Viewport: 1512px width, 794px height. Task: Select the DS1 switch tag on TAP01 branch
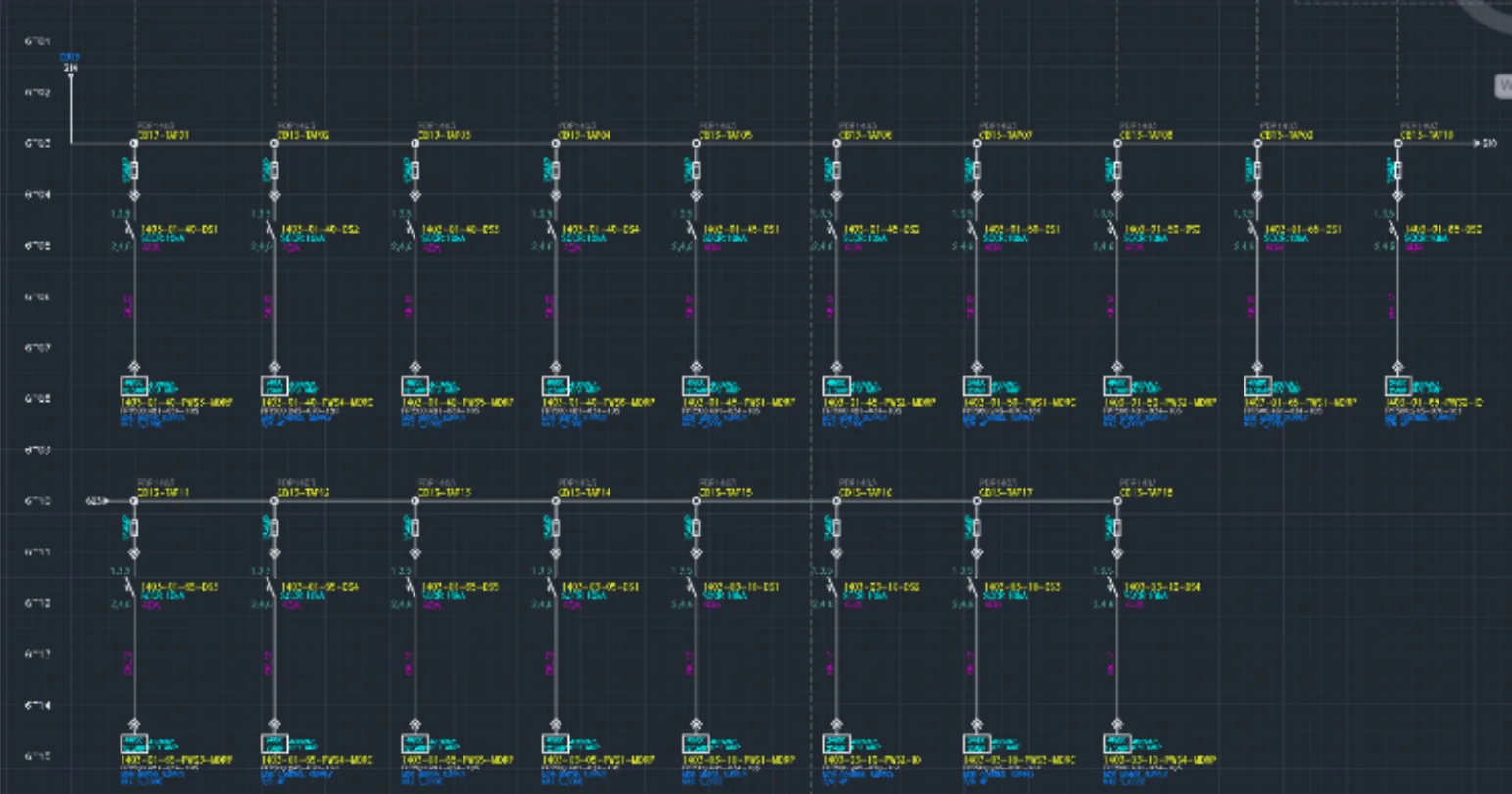click(x=179, y=229)
